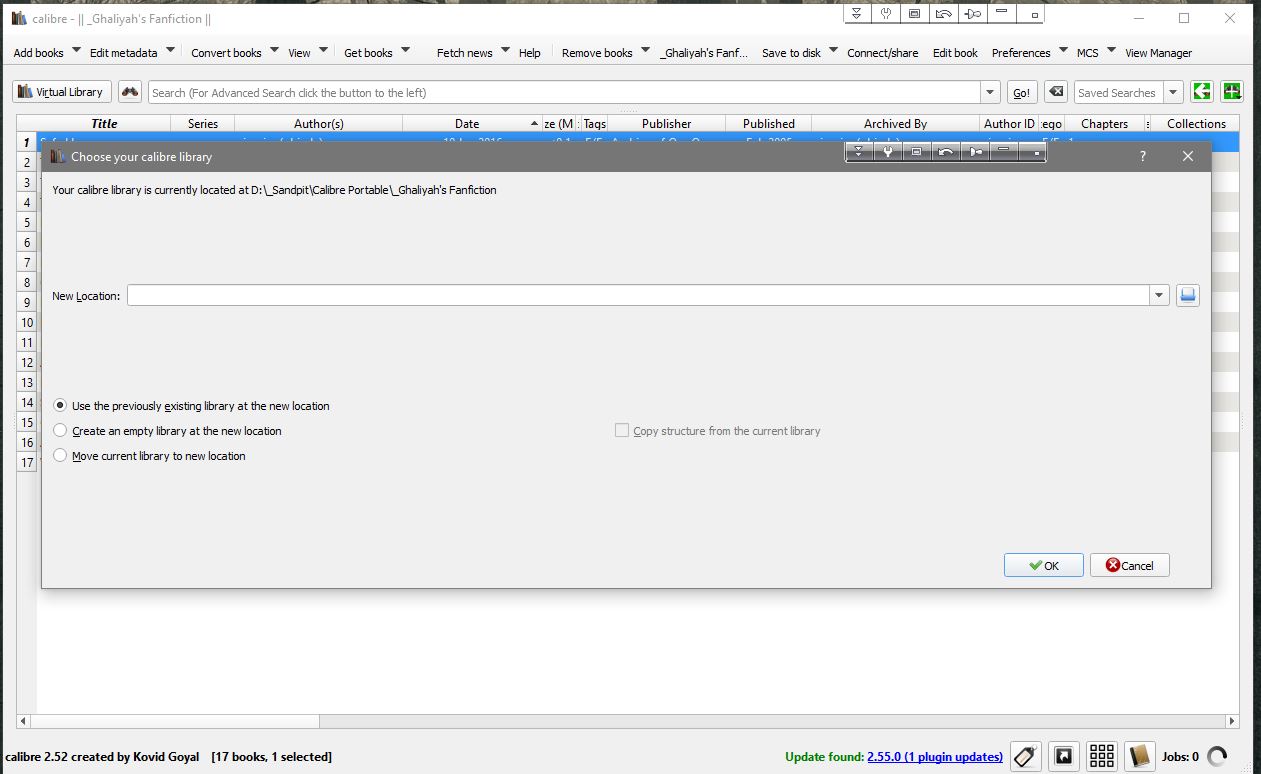Click wrench icon on the dialog title bar
Screen dimensions: 1261x774
(887, 152)
